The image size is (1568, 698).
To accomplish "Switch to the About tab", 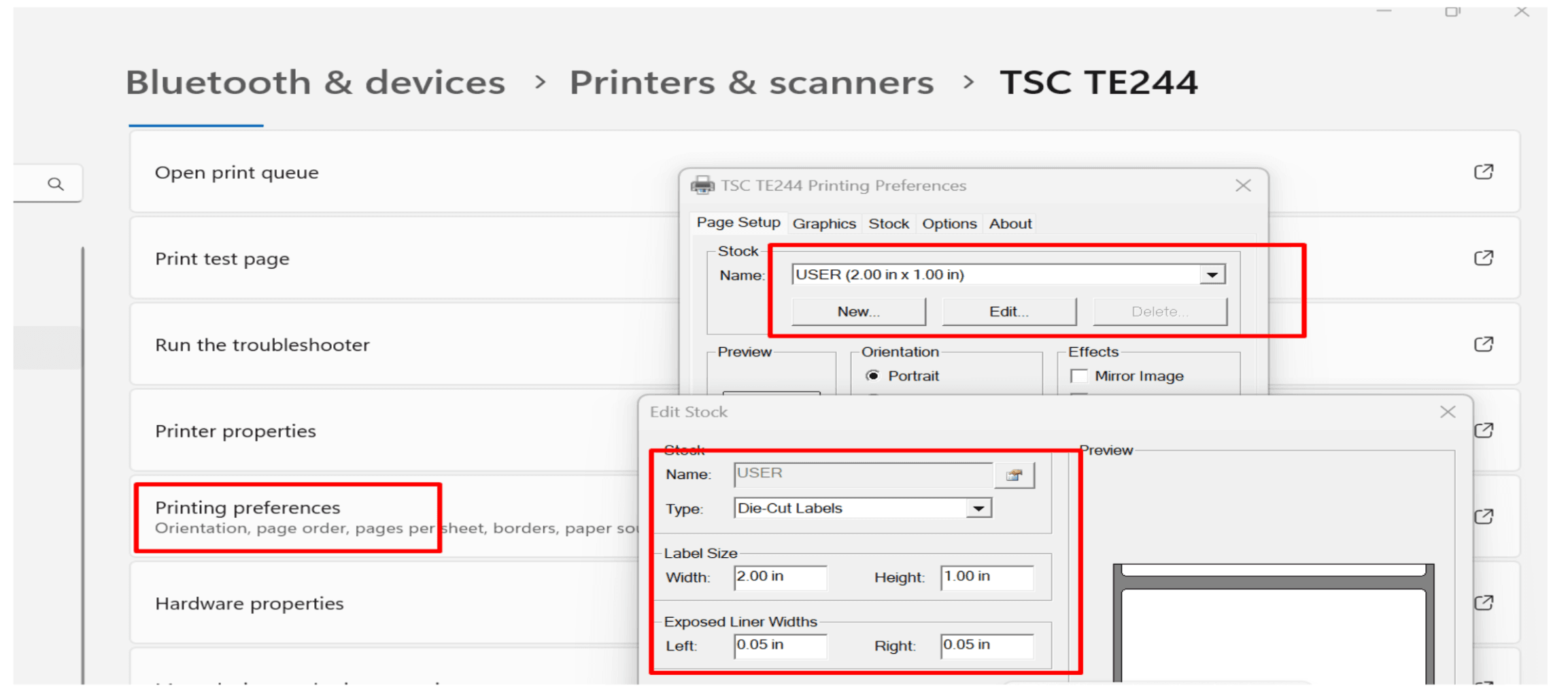I will pos(1010,223).
